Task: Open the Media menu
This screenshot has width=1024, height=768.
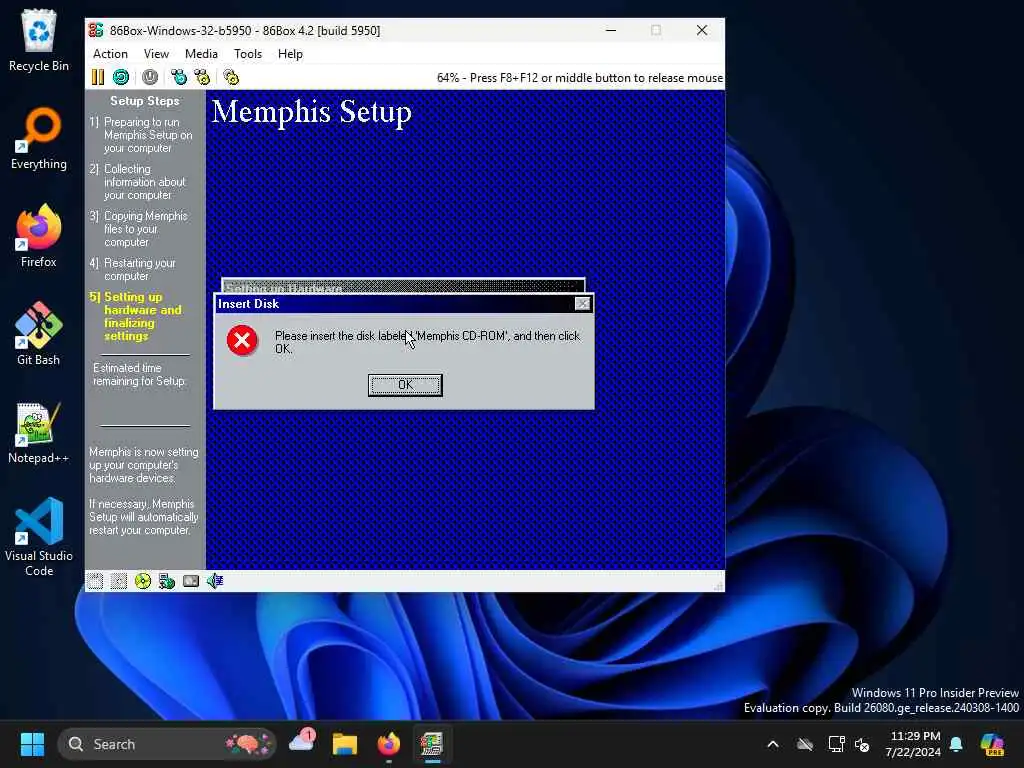Action: (201, 54)
